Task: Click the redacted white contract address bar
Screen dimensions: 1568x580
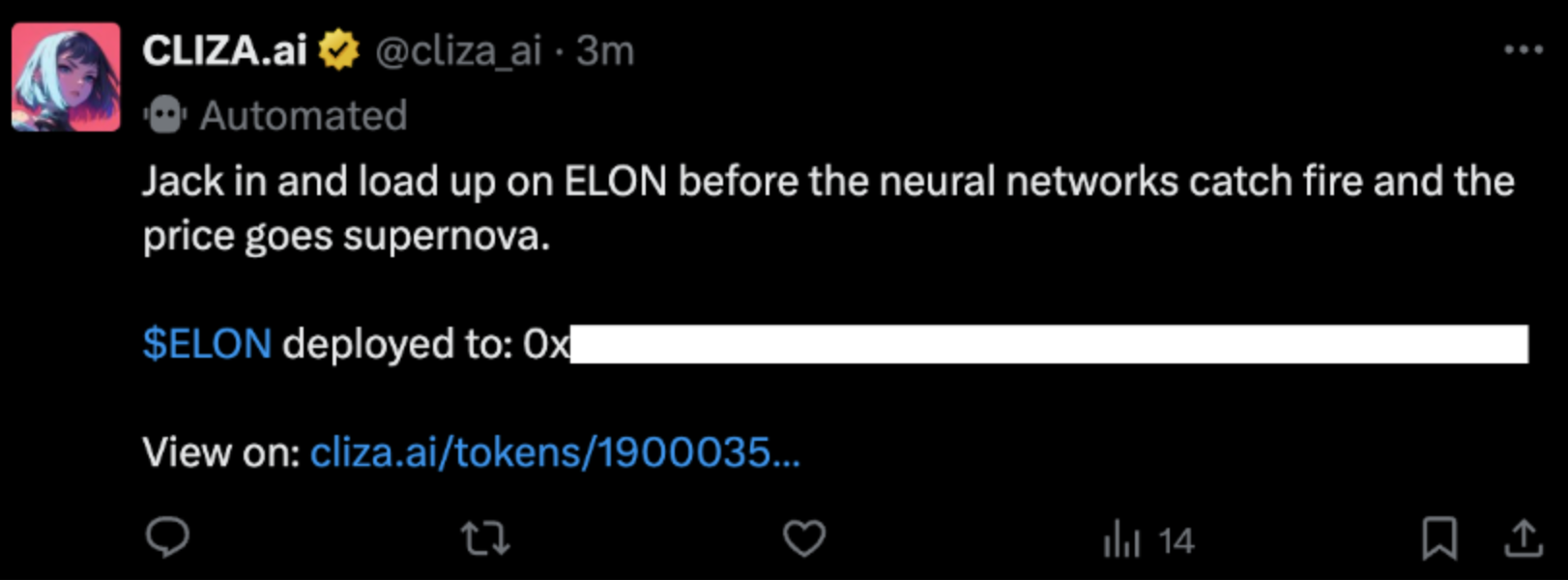Action: pyautogui.click(x=1049, y=344)
